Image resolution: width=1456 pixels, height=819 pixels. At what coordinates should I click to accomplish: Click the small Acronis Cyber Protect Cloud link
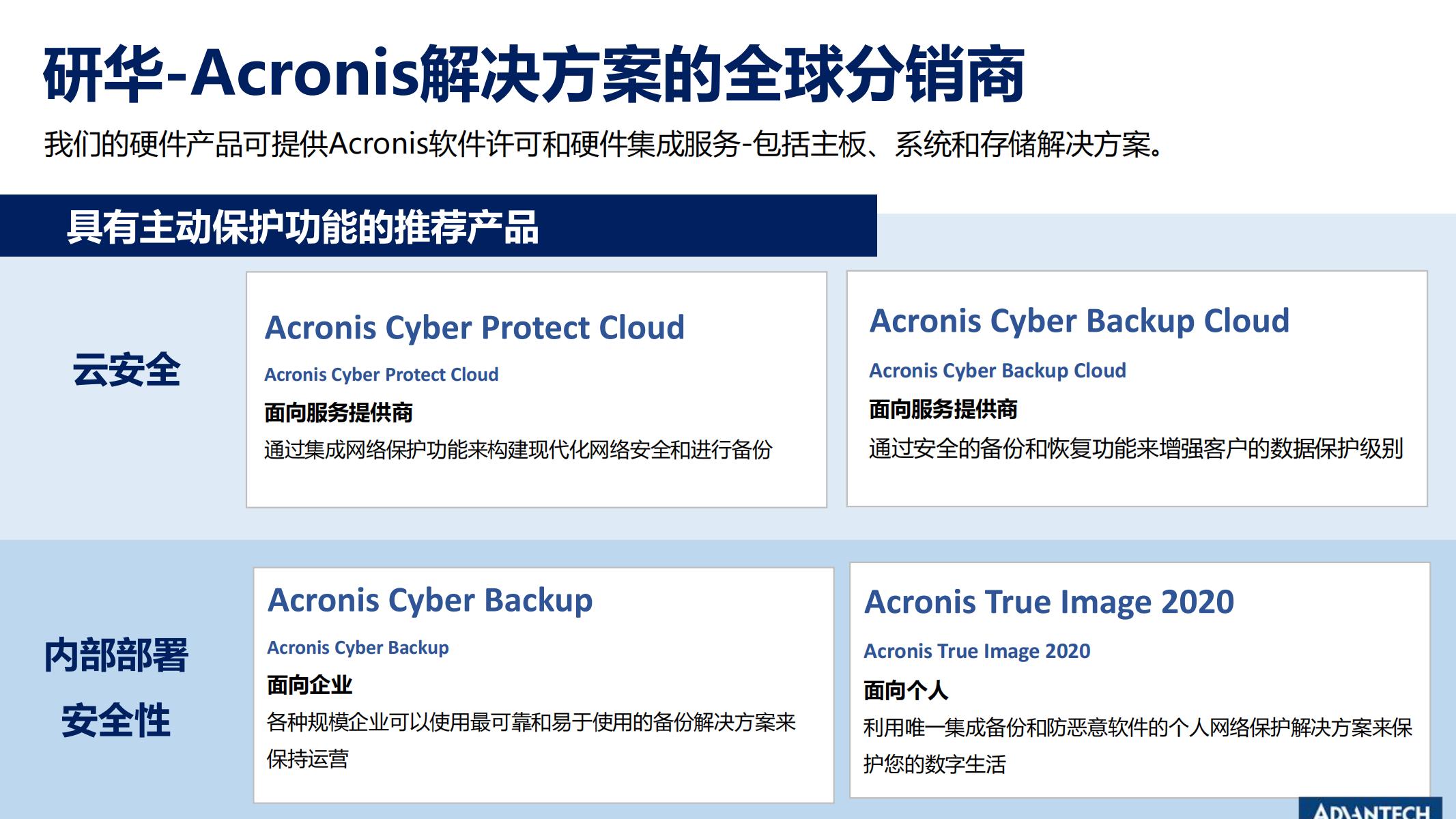pos(382,375)
